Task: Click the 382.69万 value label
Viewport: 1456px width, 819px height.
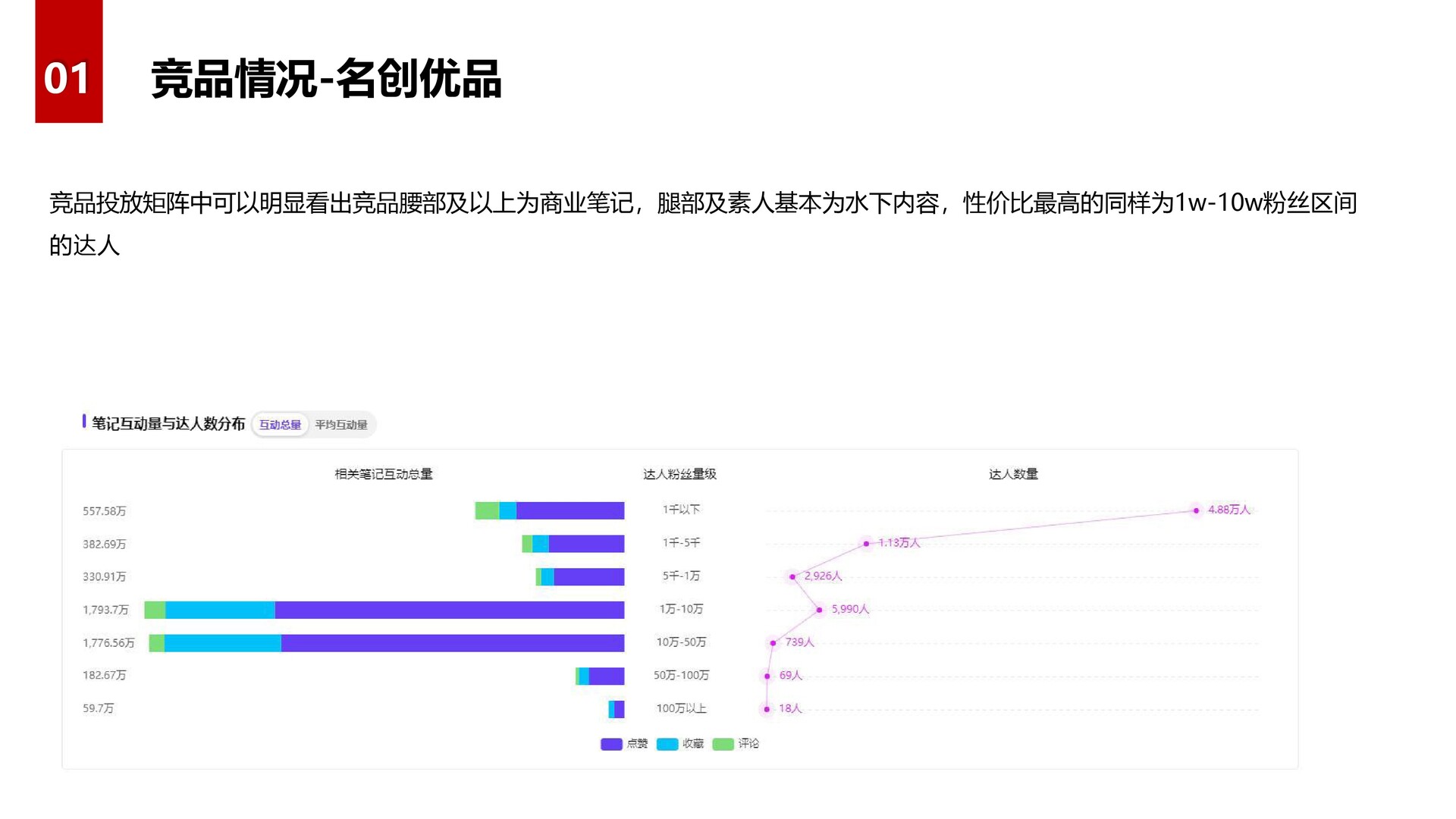Action: [105, 544]
